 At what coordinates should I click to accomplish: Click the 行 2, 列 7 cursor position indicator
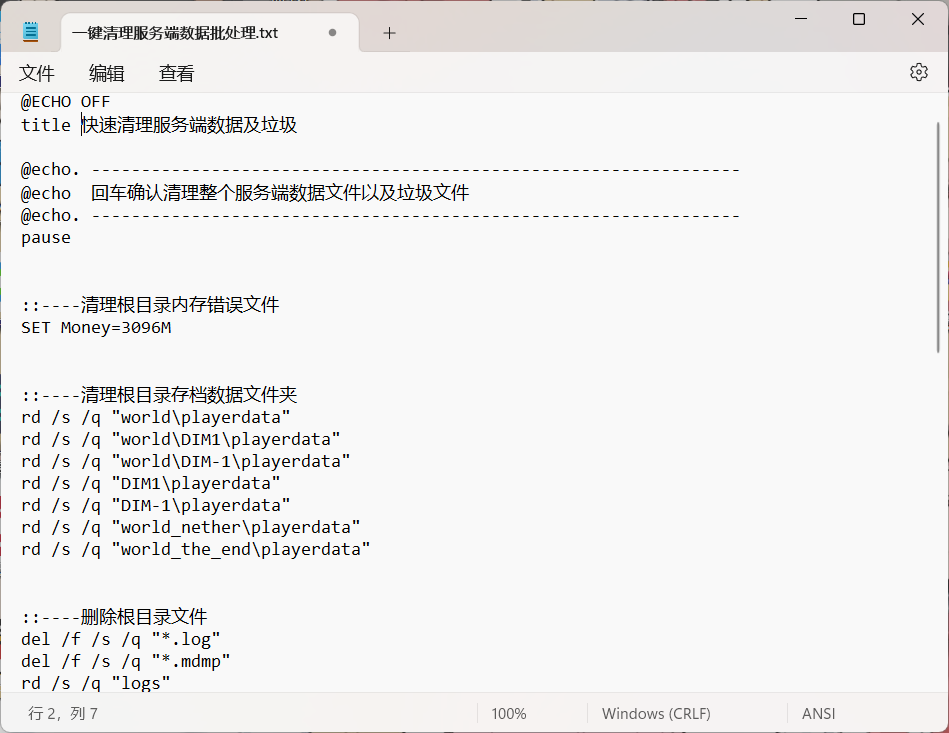click(62, 713)
